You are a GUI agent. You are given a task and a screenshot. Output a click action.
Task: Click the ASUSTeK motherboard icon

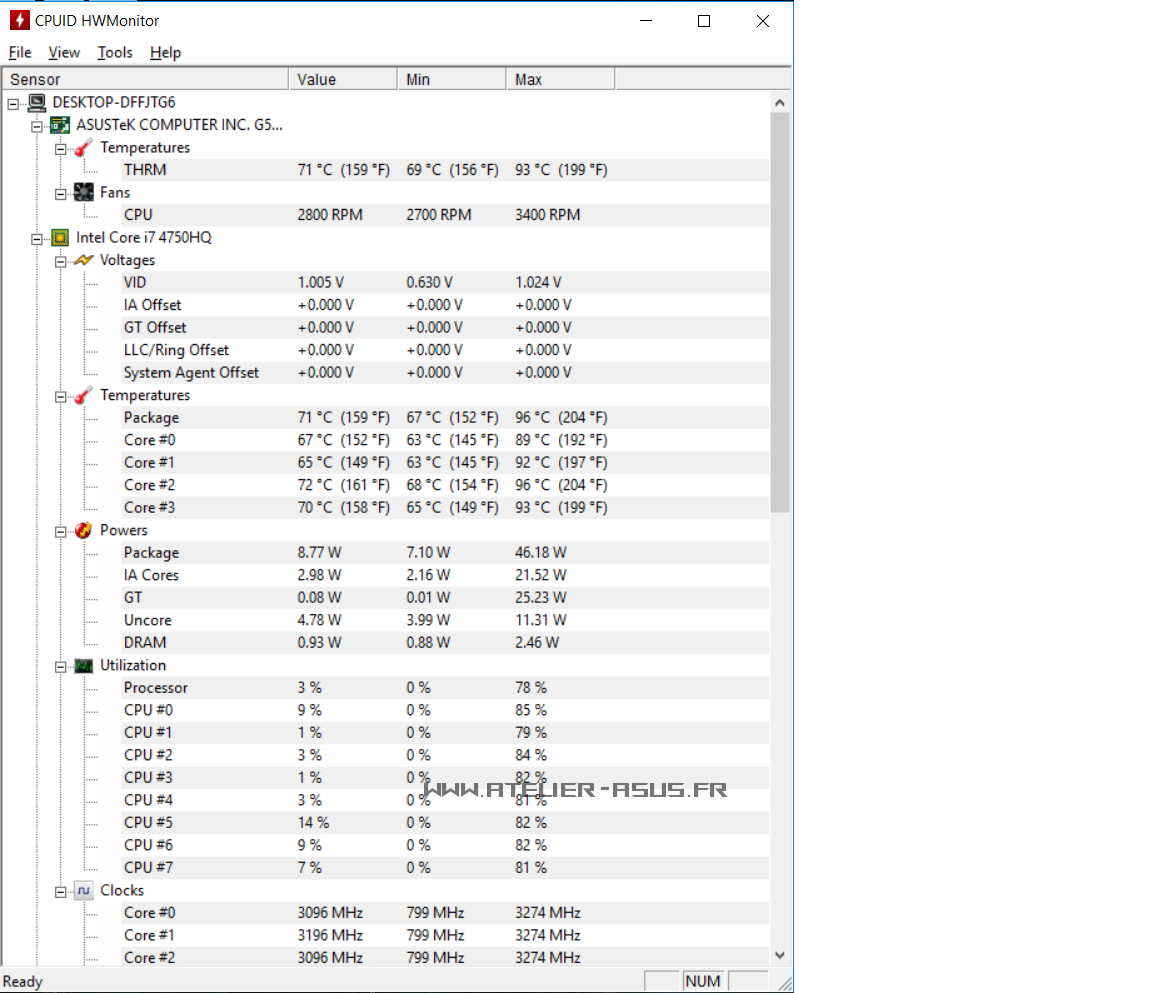(x=60, y=125)
